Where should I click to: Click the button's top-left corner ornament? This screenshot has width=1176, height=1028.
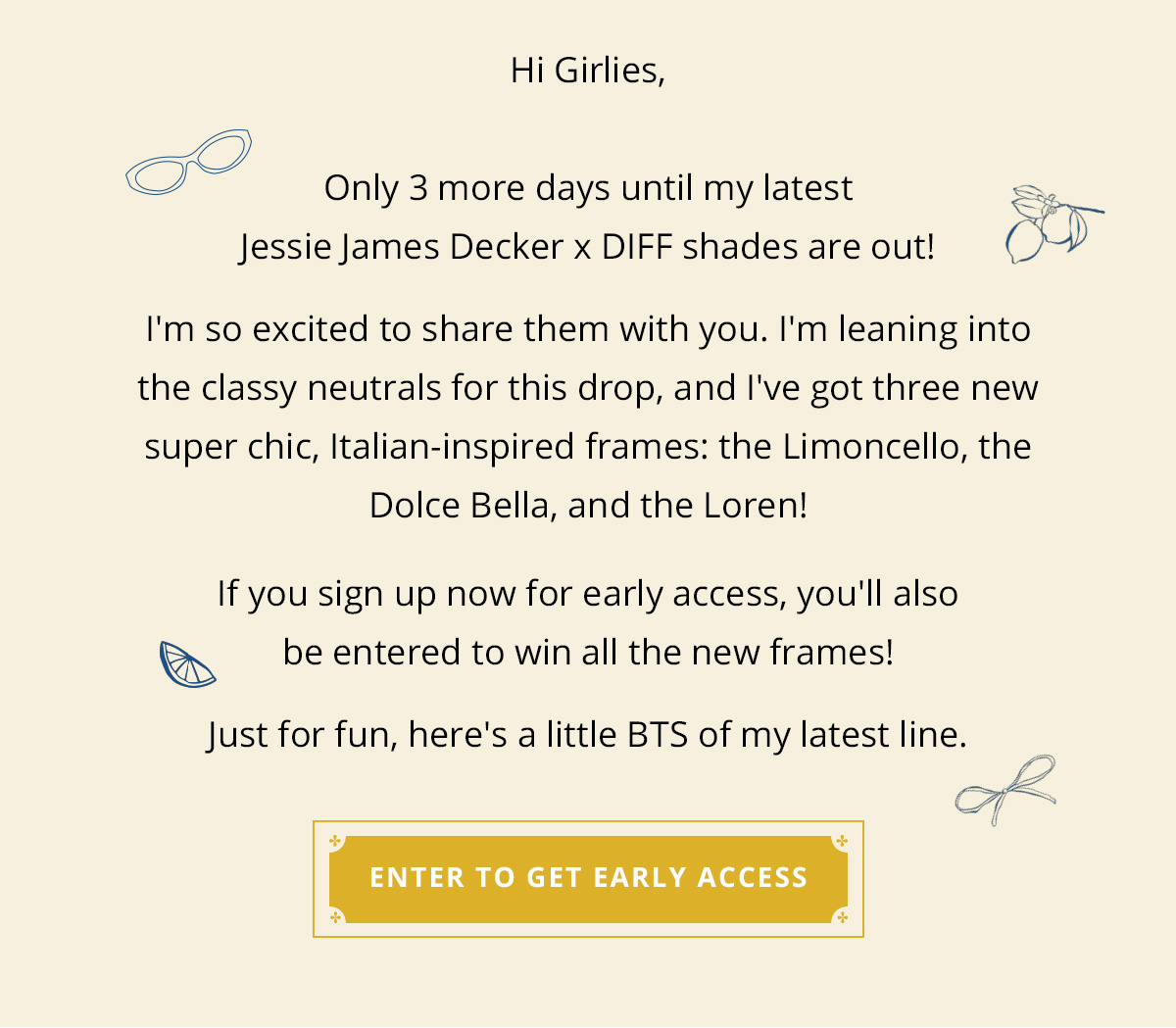336,841
